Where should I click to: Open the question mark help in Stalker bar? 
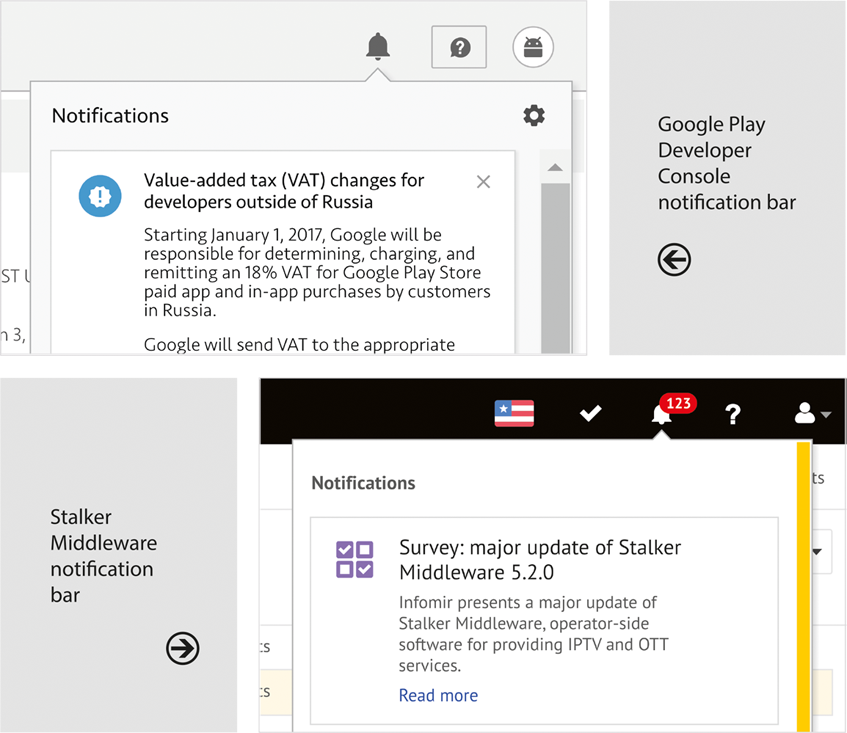(732, 414)
